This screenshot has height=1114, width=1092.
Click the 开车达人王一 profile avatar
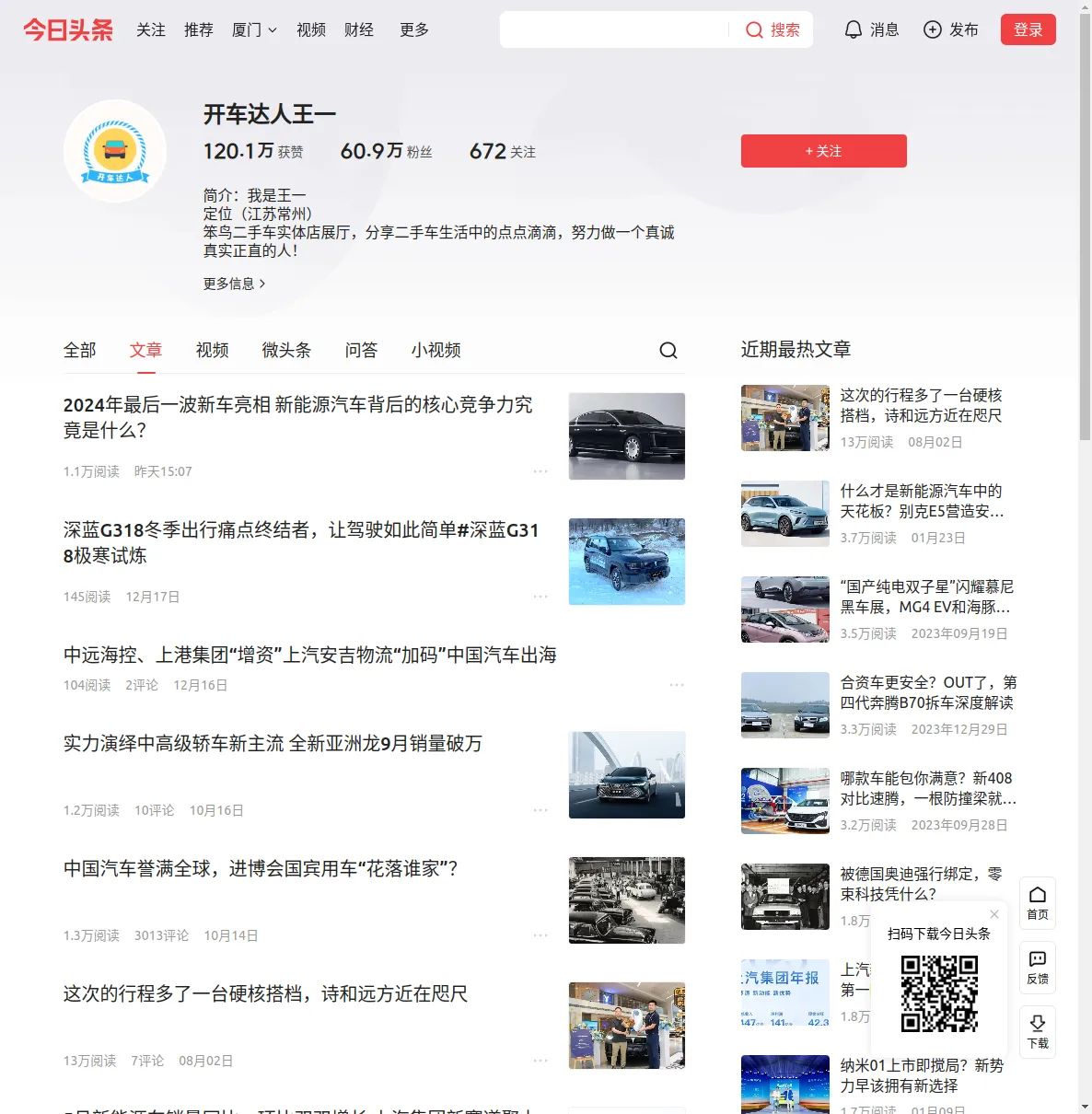pyautogui.click(x=115, y=151)
